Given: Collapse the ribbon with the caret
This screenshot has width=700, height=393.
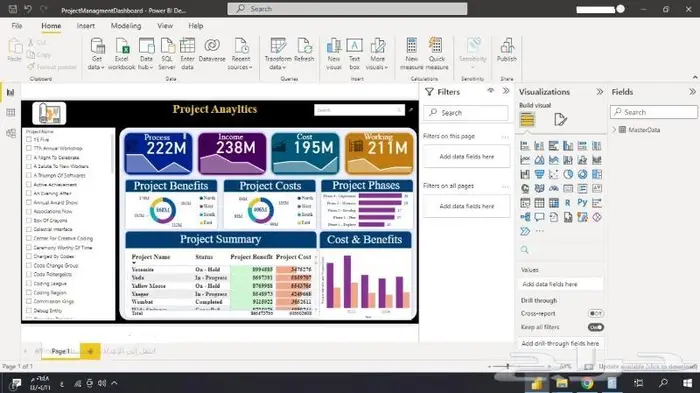Looking at the screenshot, I should pyautogui.click(x=695, y=78).
